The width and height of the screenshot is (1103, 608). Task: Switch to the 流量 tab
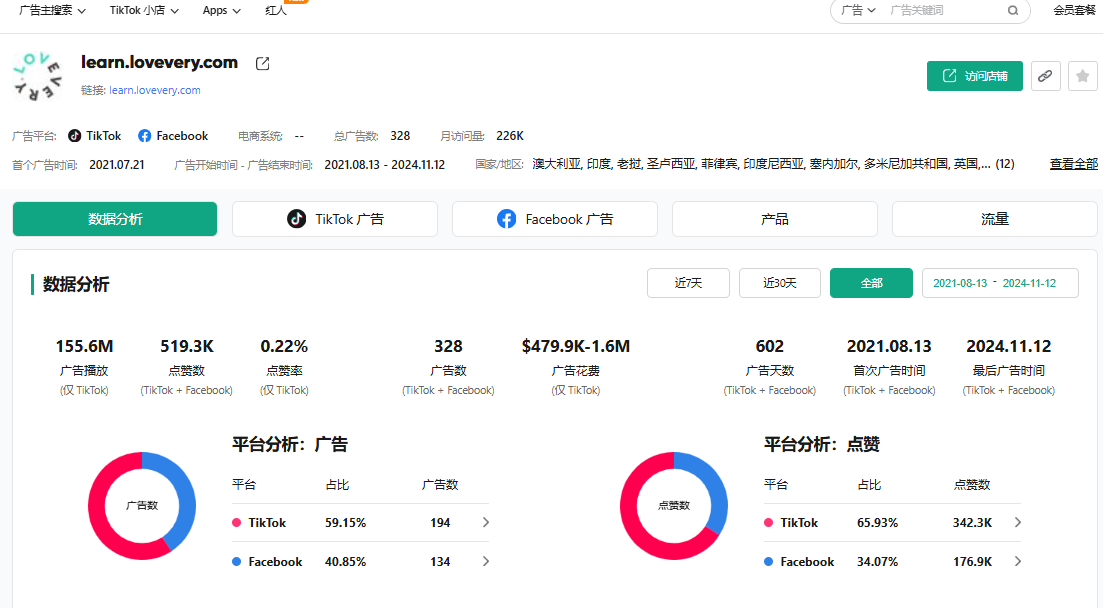tap(995, 219)
